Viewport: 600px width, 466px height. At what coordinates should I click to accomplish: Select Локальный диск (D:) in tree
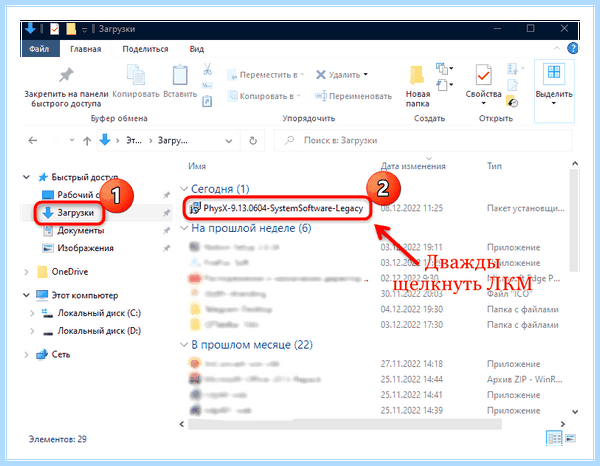[x=91, y=331]
